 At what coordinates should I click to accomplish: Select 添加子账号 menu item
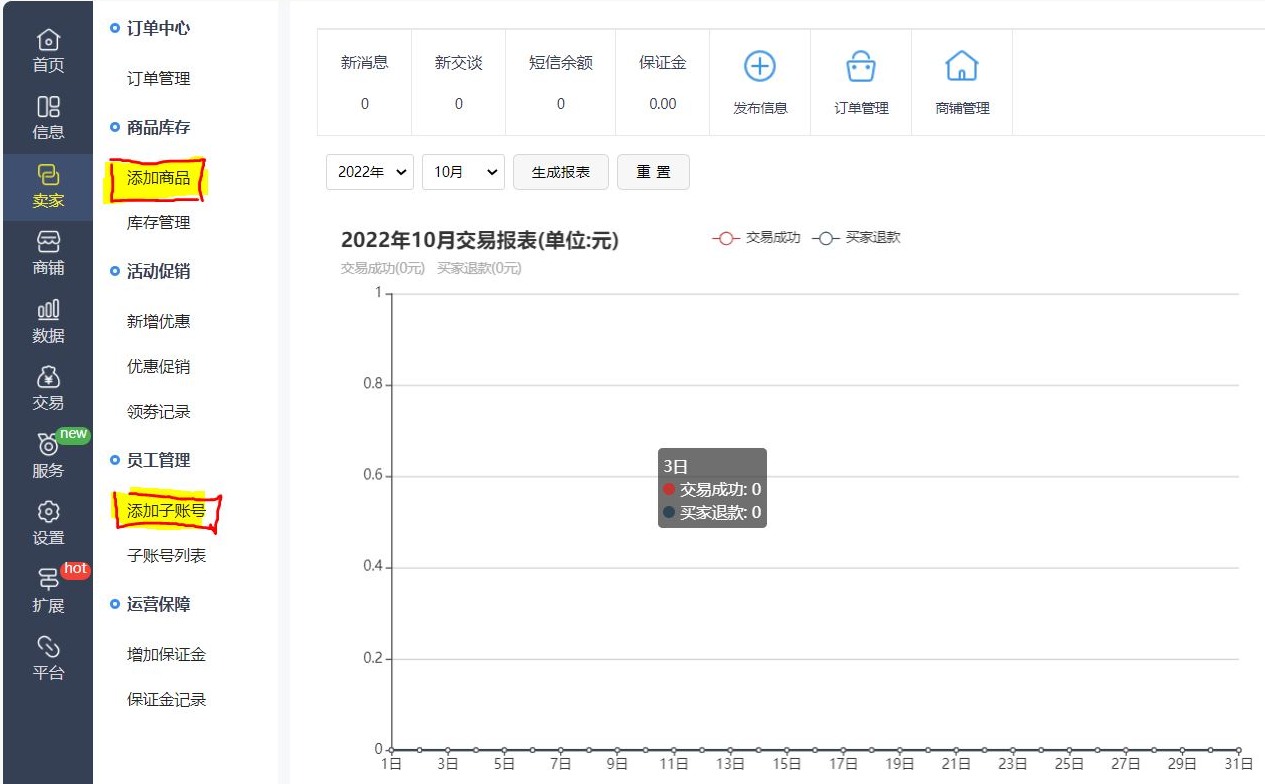166,511
